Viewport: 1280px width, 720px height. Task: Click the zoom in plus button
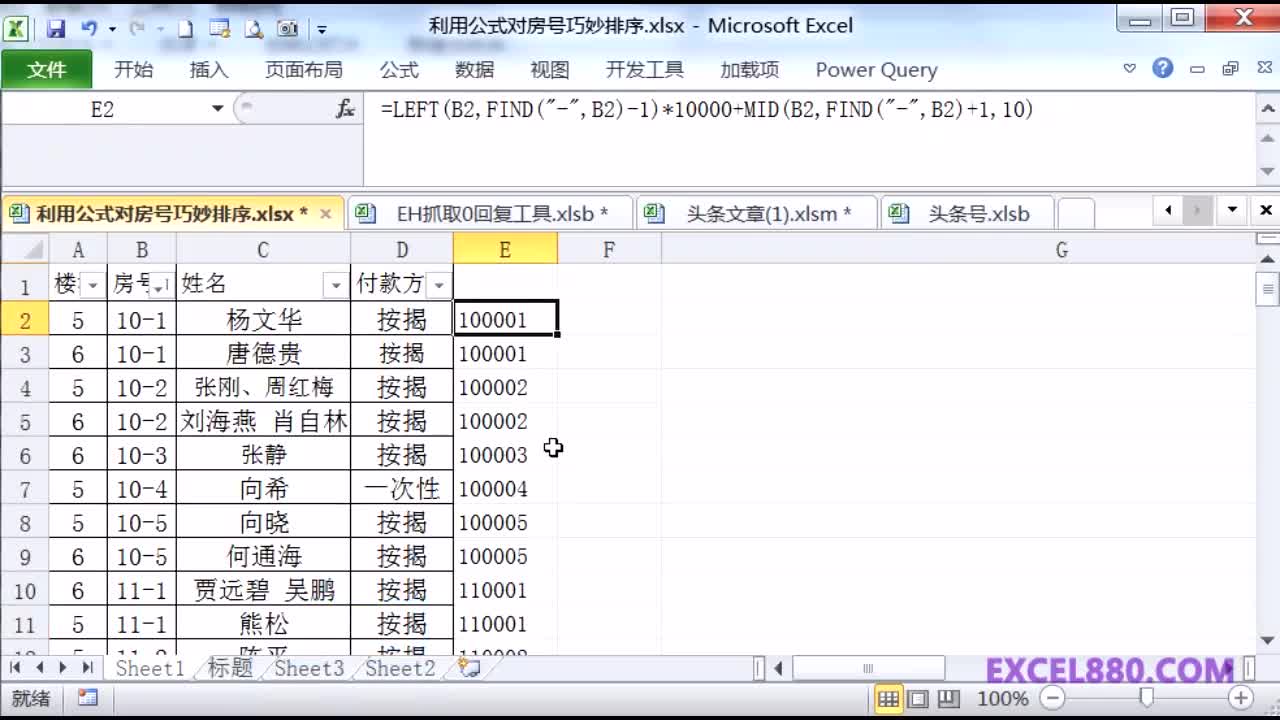[x=1240, y=698]
